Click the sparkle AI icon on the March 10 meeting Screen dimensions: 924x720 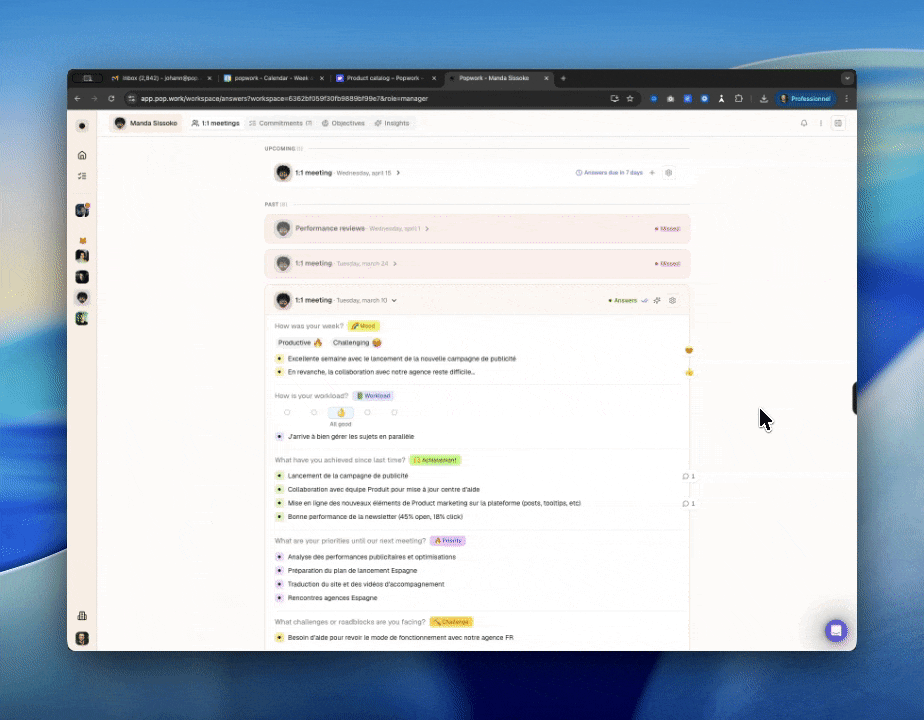[657, 300]
